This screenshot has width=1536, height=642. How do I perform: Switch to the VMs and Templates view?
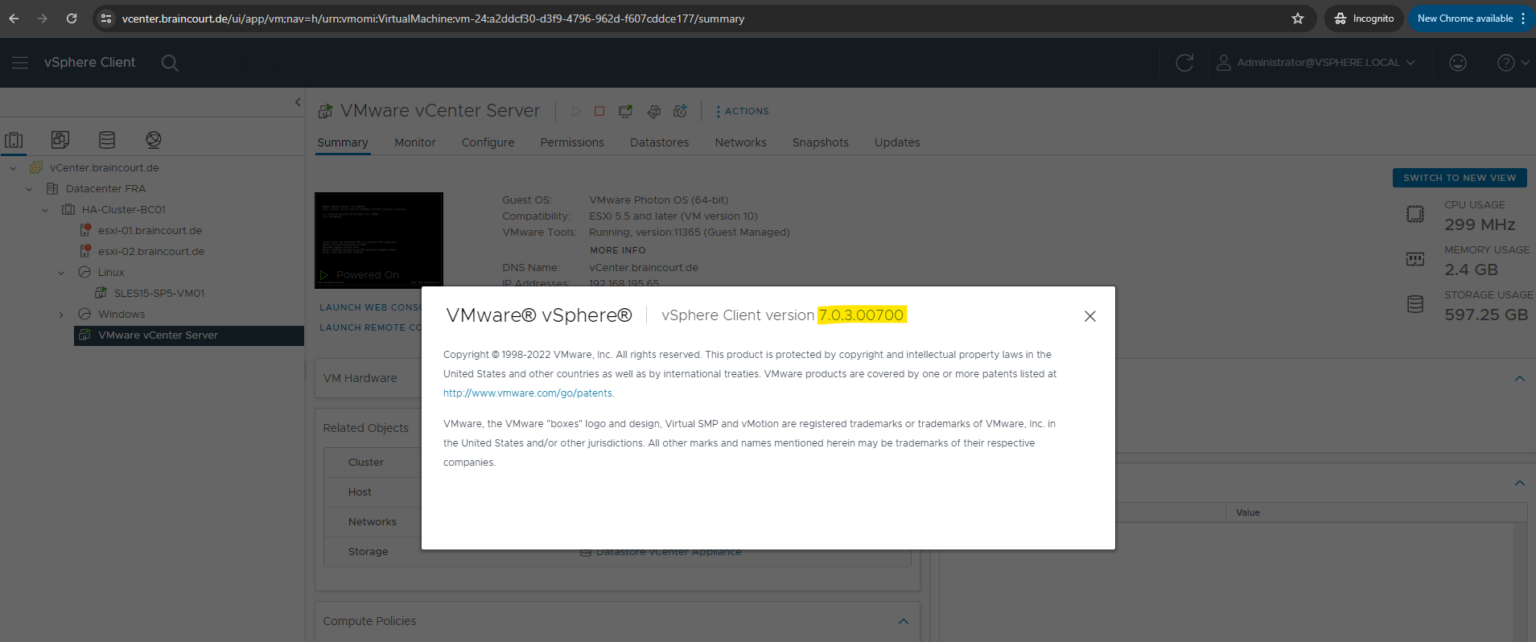tap(60, 139)
